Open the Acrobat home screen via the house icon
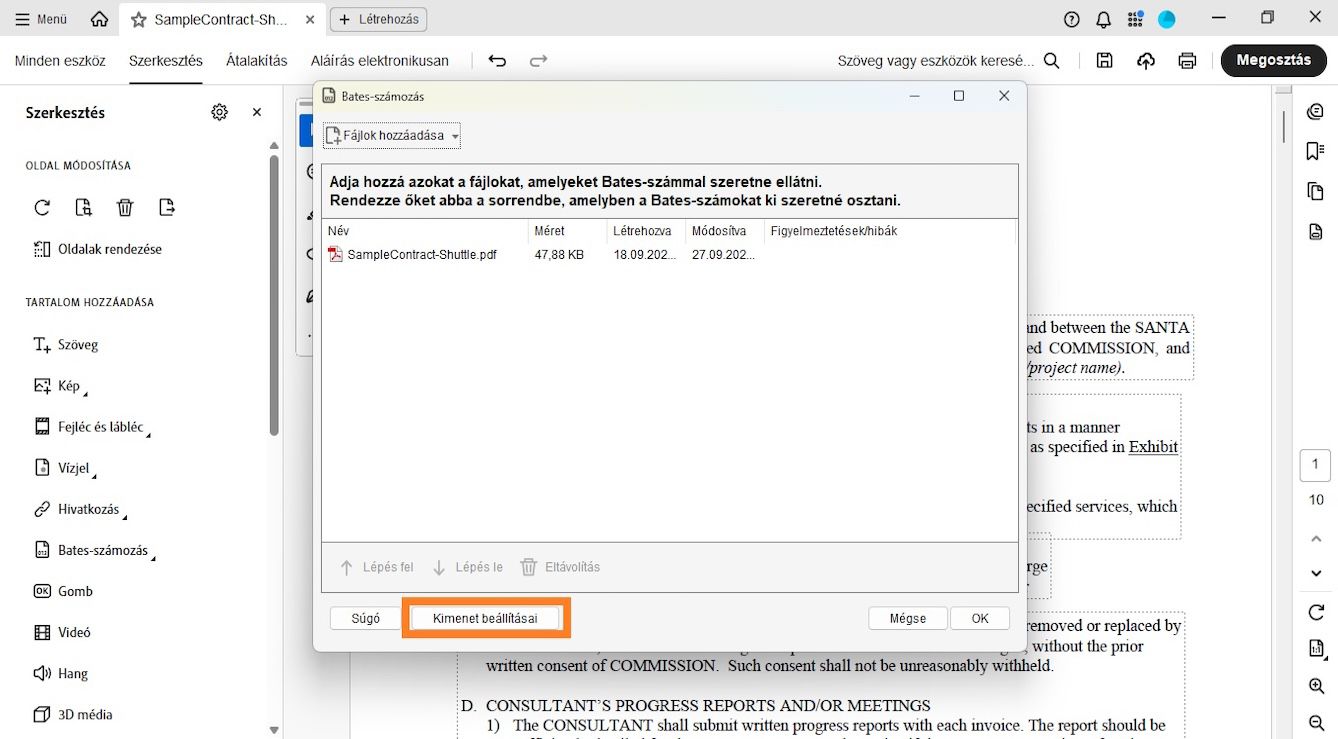 pyautogui.click(x=99, y=19)
